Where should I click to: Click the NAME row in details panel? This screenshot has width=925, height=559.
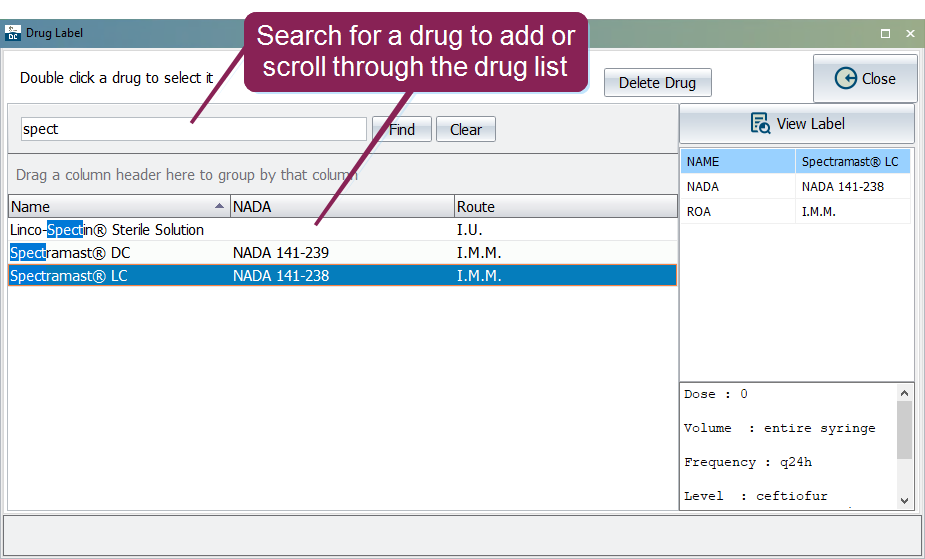click(x=796, y=162)
